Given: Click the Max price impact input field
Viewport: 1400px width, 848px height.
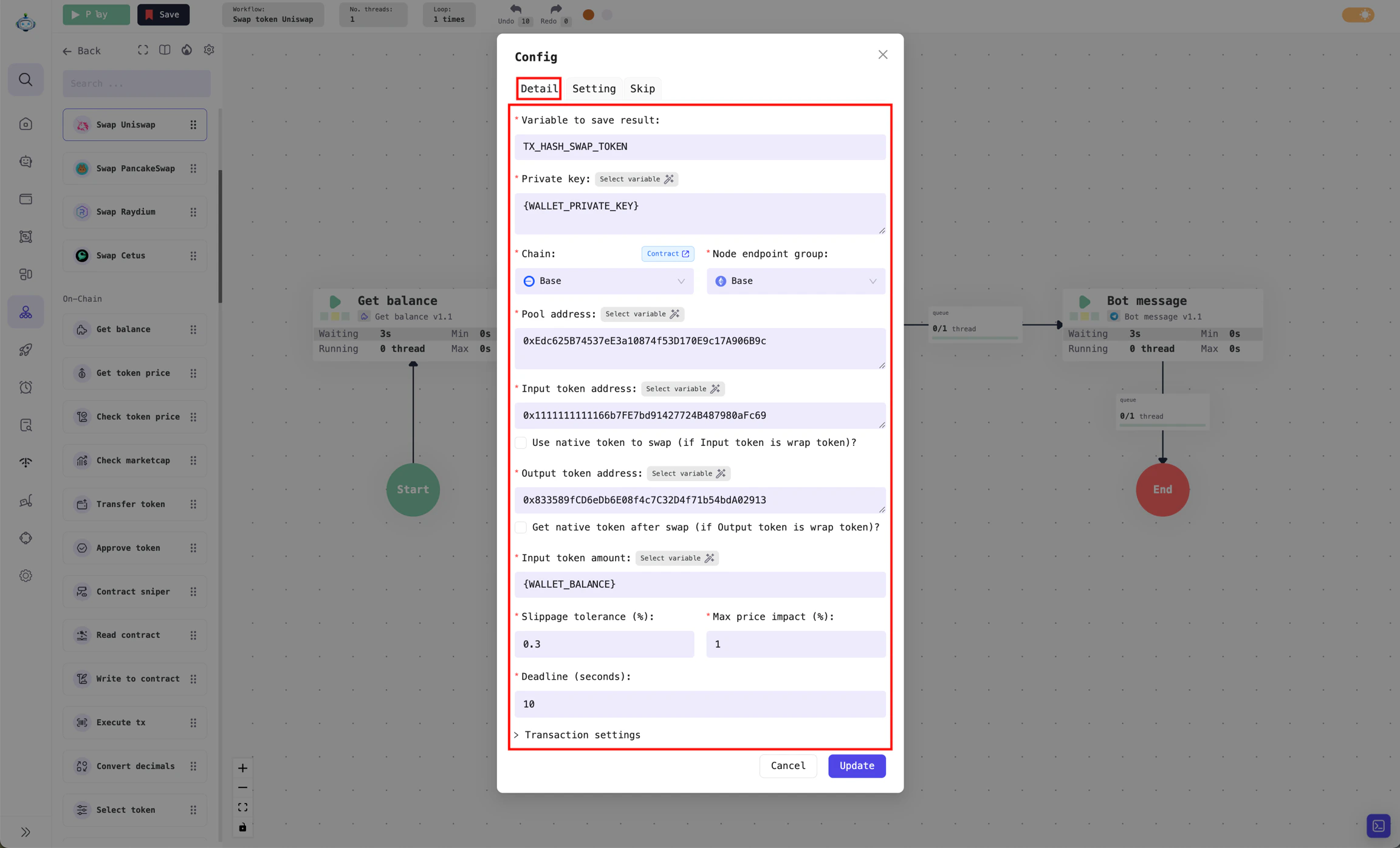Looking at the screenshot, I should click(x=796, y=644).
